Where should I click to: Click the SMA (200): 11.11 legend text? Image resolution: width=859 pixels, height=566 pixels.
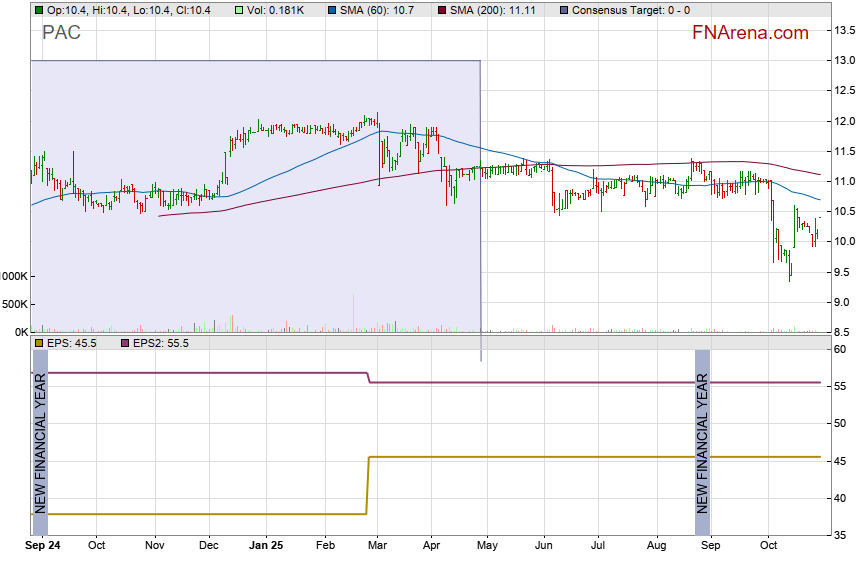click(x=493, y=10)
